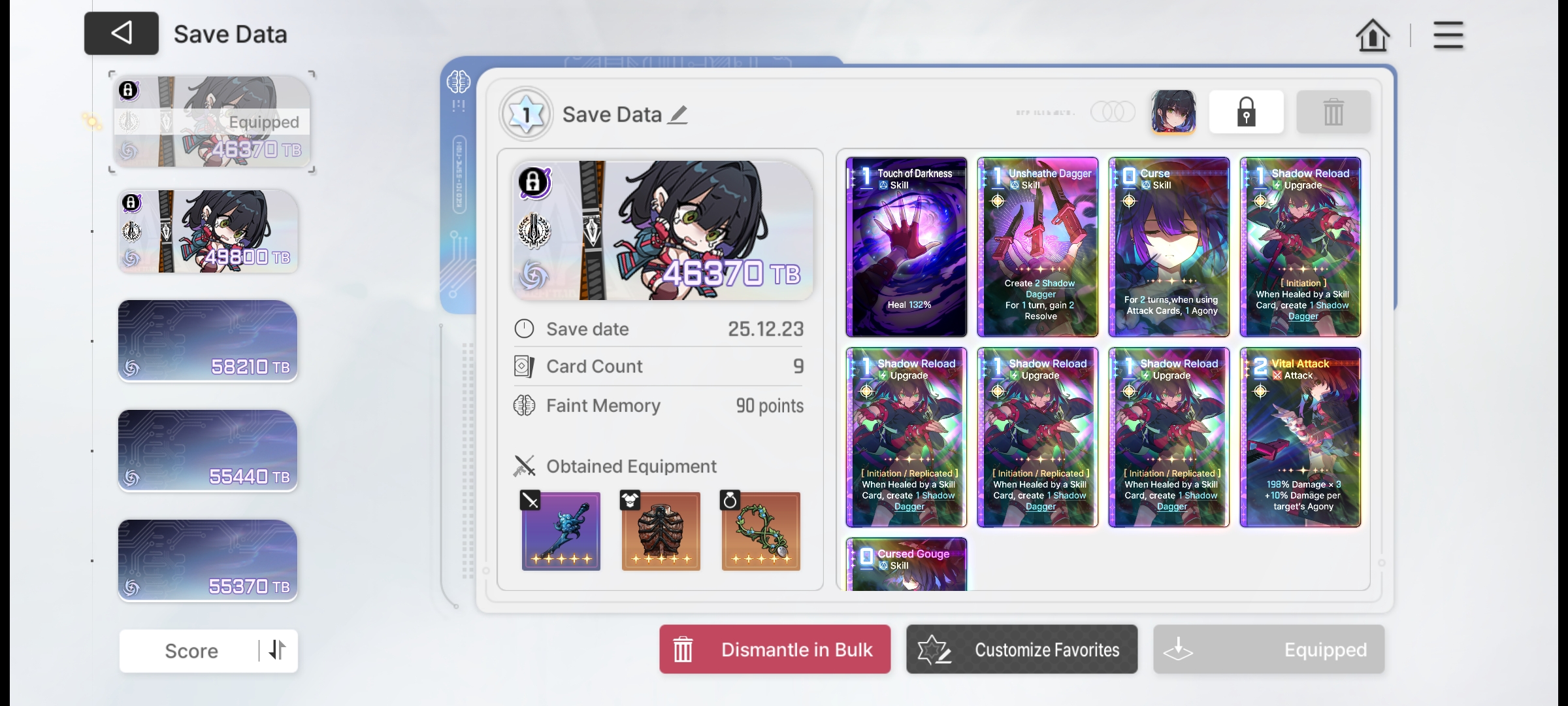Viewport: 1568px width, 706px height.
Task: Open the Vital Attack card
Action: pyautogui.click(x=1300, y=437)
